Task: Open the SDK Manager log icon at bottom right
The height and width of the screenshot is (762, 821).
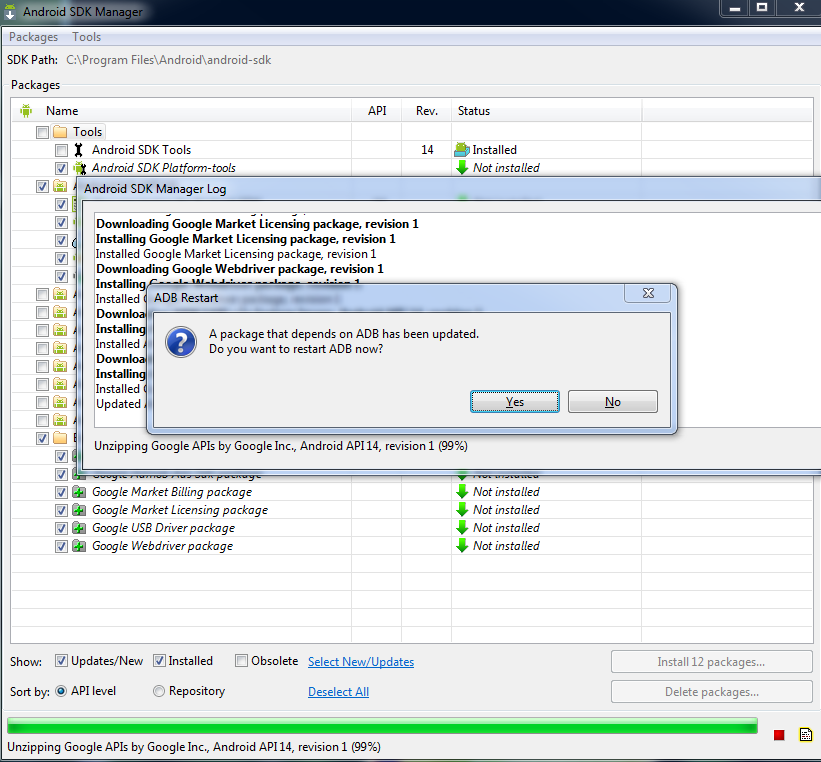Action: click(x=806, y=735)
